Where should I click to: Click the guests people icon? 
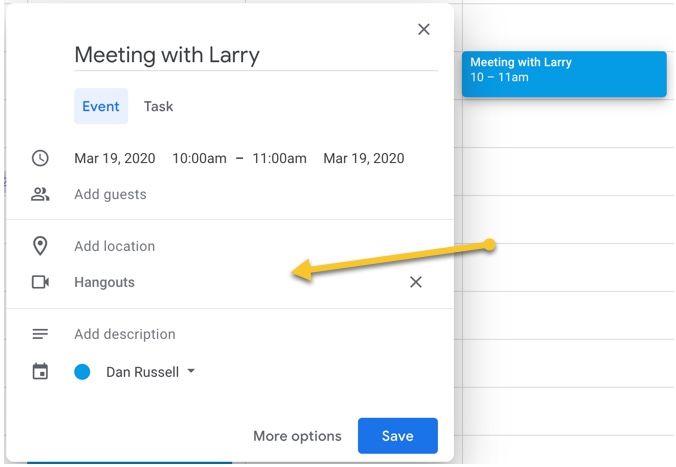coord(40,195)
